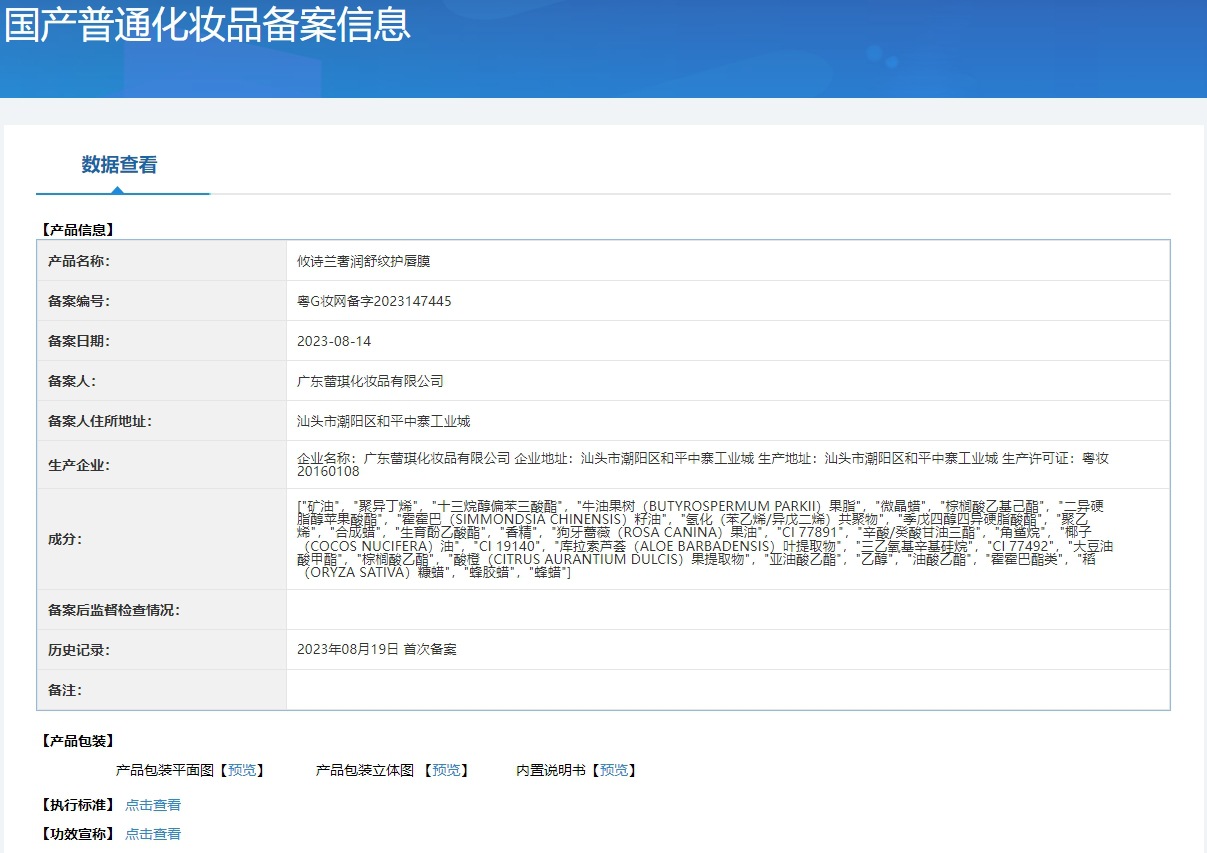1207x853 pixels.
Task: Select the 成分 ingredients list text
Action: coord(705,540)
